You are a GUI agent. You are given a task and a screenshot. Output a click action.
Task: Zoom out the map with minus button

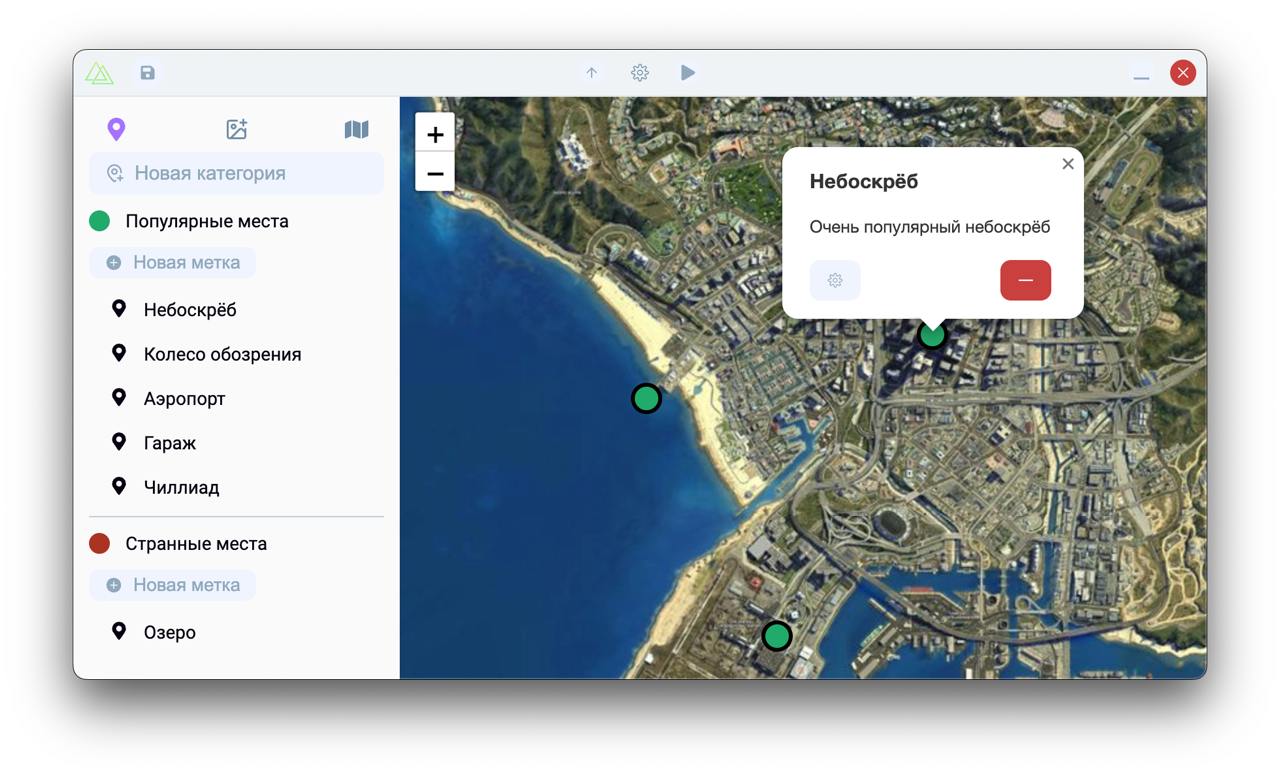(435, 173)
